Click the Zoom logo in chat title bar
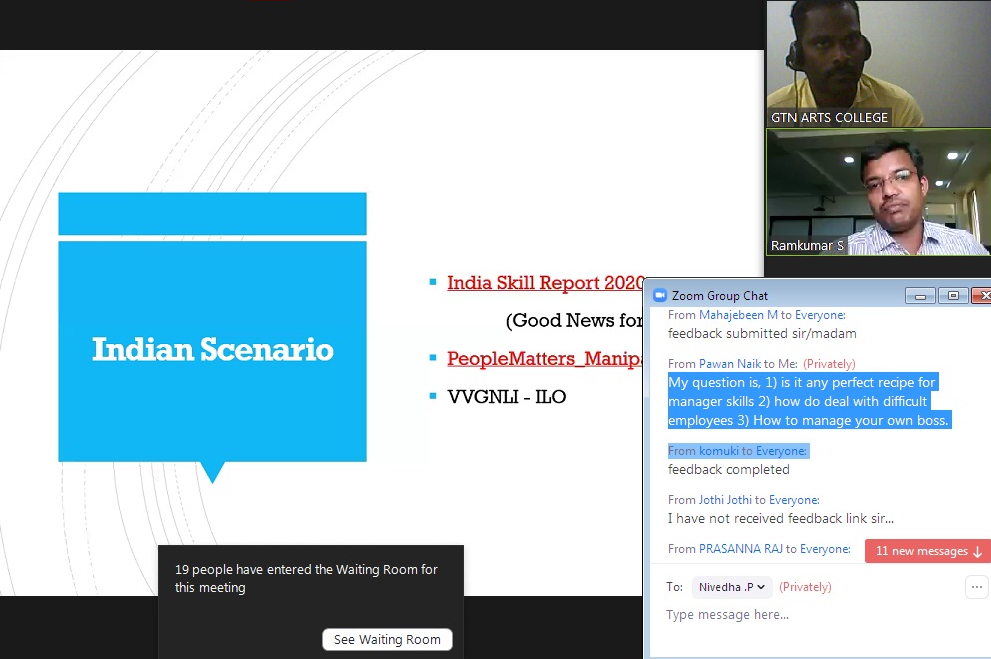991x659 pixels. [x=660, y=295]
